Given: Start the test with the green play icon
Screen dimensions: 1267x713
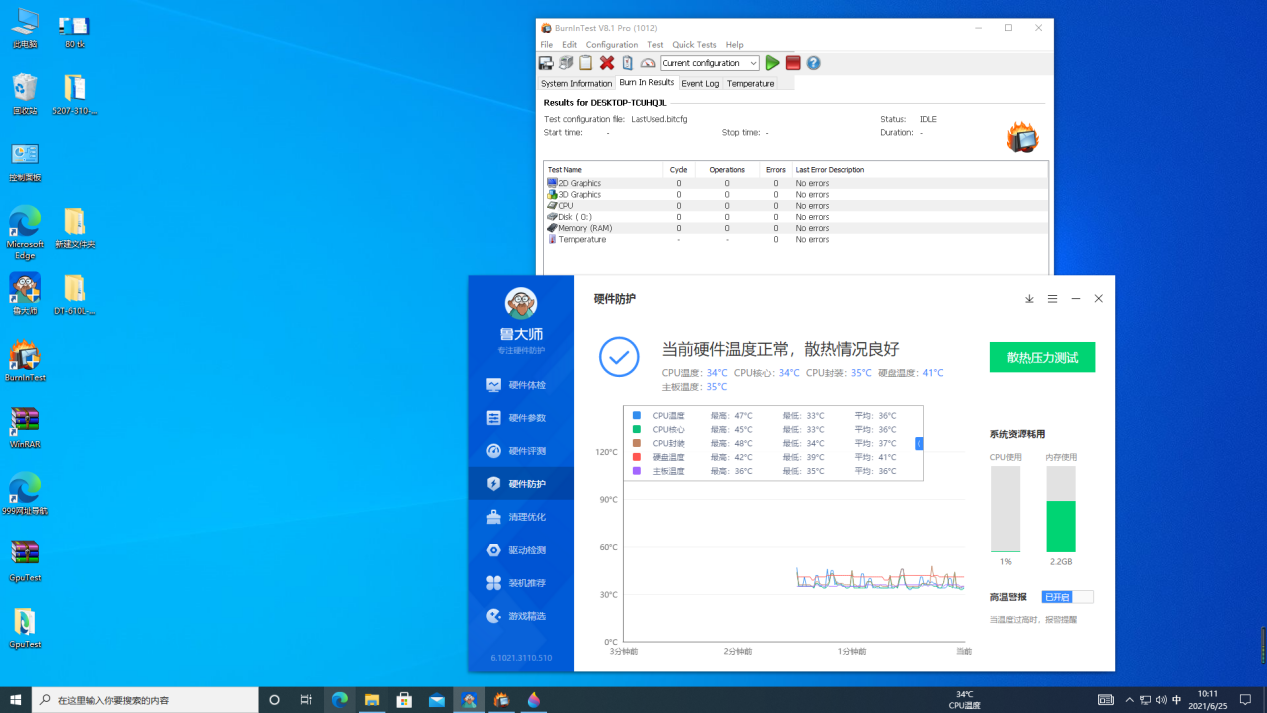Looking at the screenshot, I should [771, 62].
